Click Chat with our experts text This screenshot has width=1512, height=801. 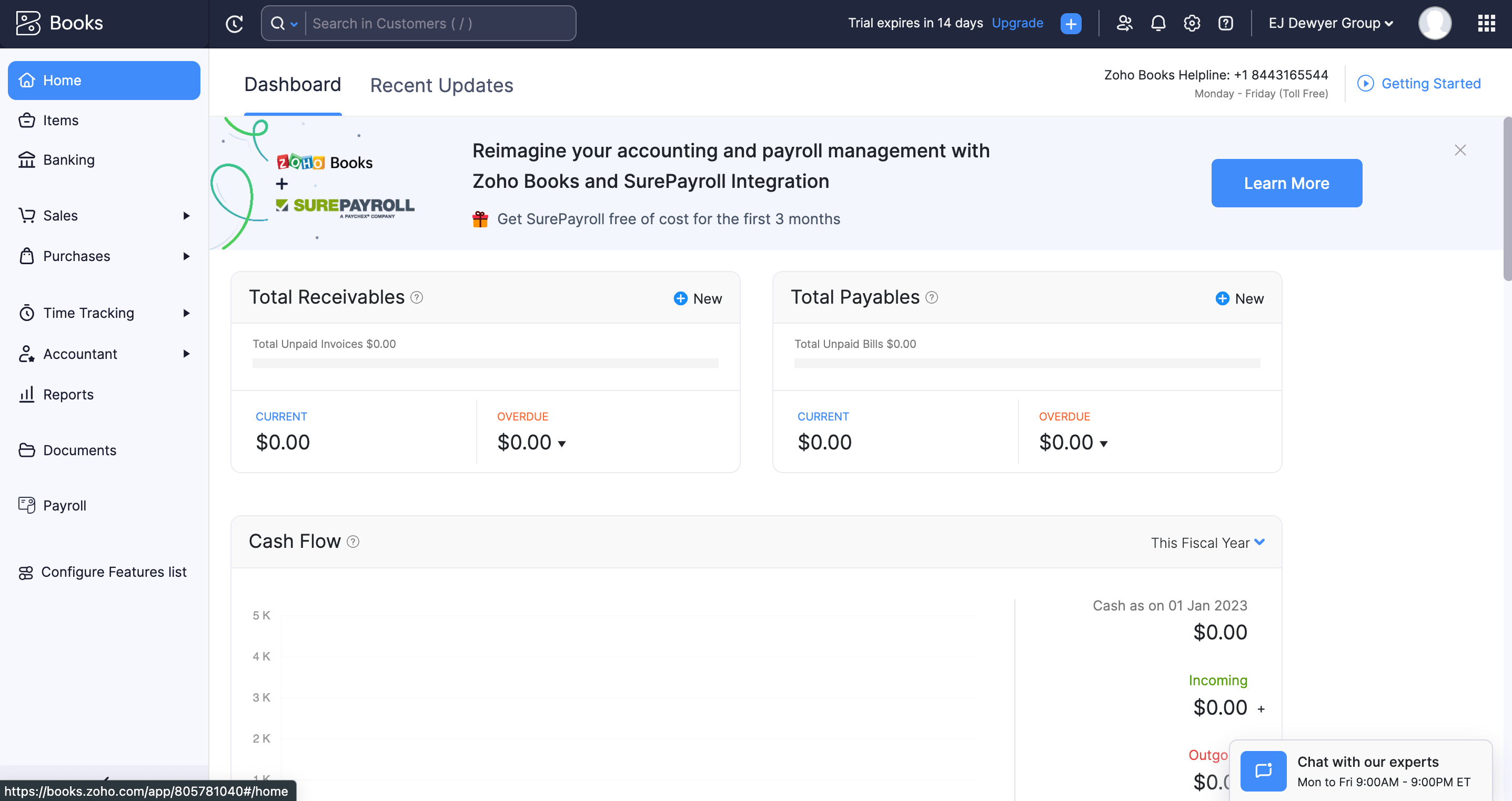[1368, 762]
